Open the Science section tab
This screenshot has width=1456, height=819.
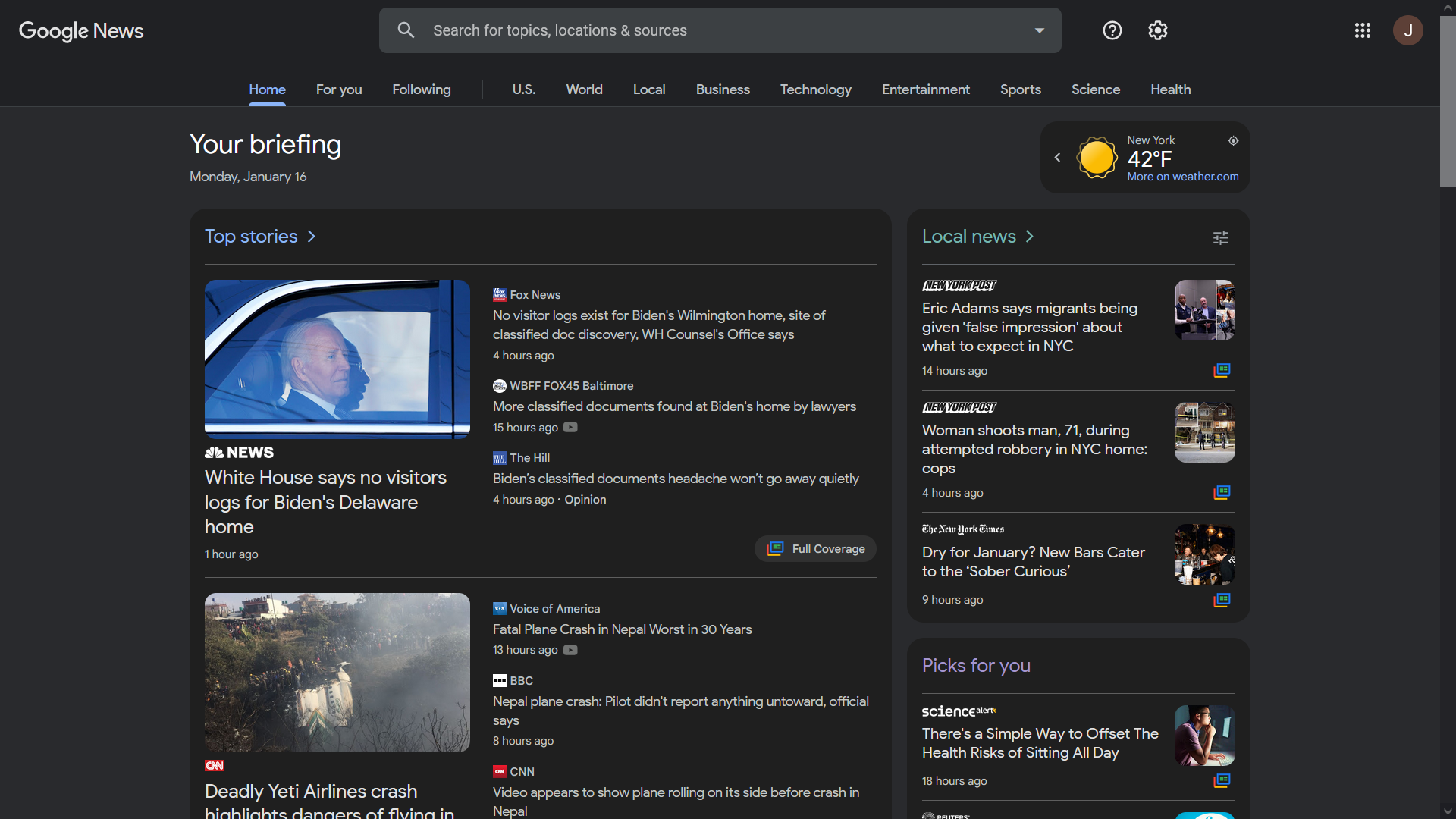coord(1096,89)
